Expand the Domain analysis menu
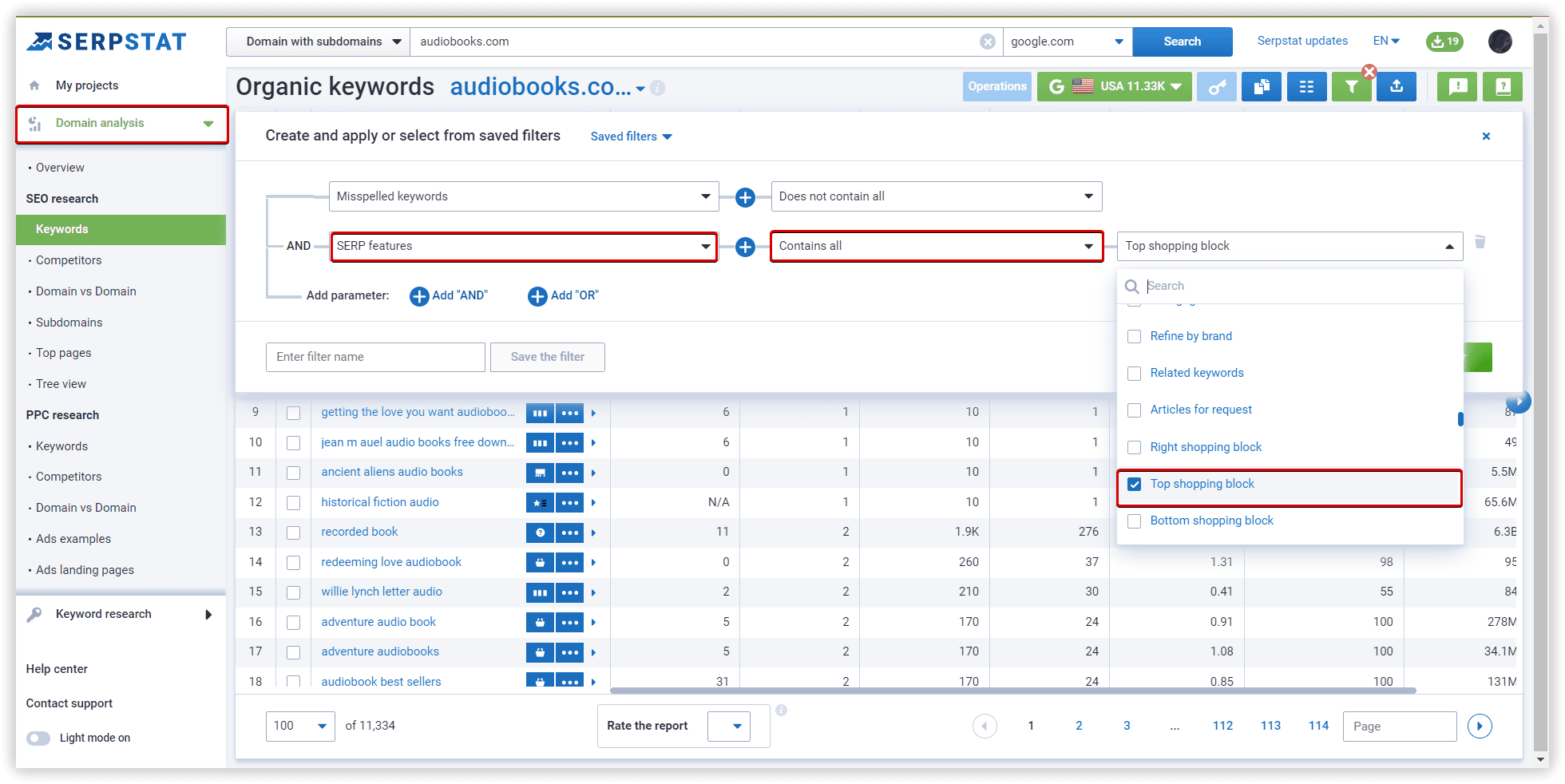This screenshot has height=784, width=1565. tap(122, 124)
